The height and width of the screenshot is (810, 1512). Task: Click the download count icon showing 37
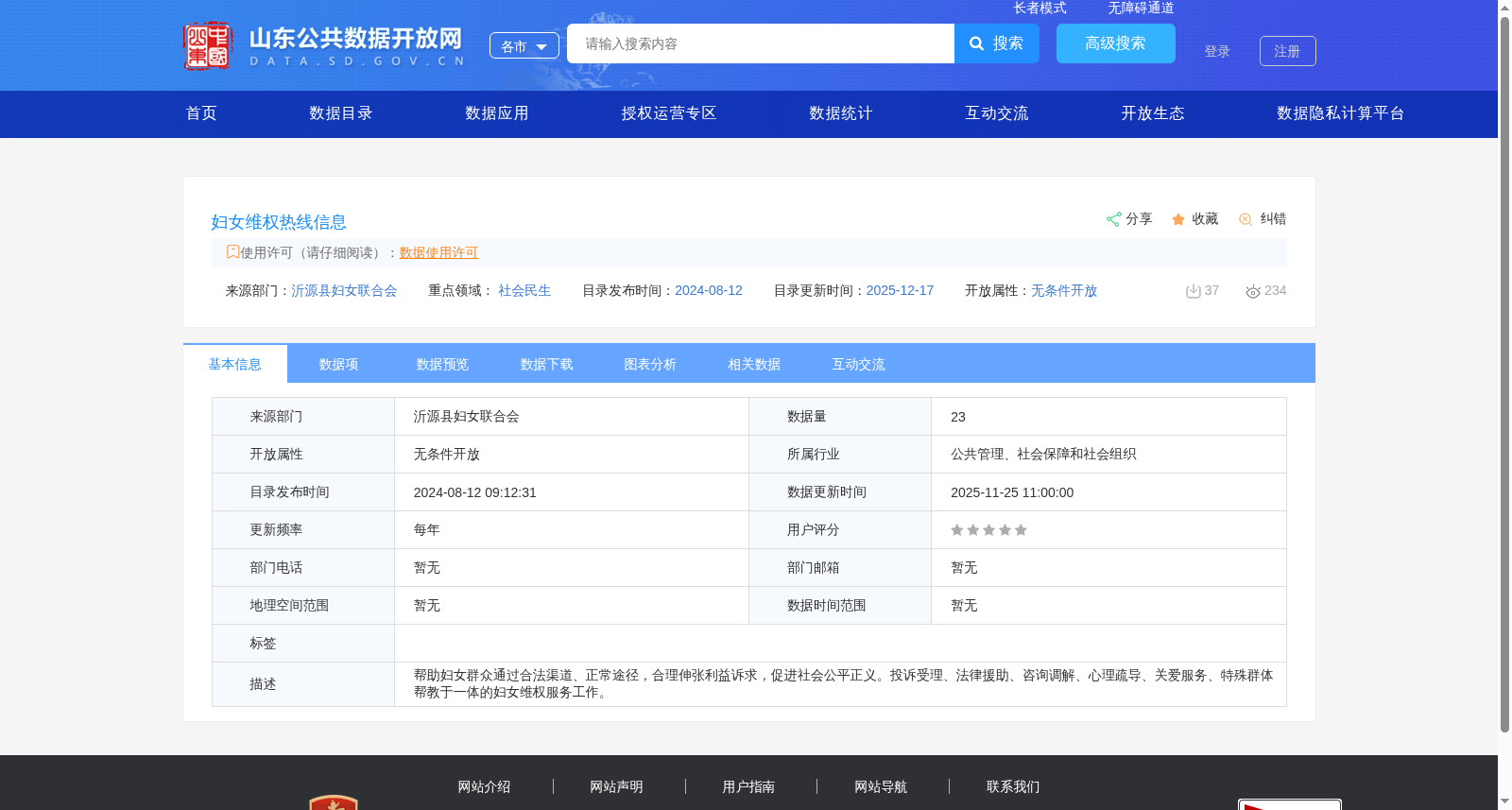(1194, 291)
